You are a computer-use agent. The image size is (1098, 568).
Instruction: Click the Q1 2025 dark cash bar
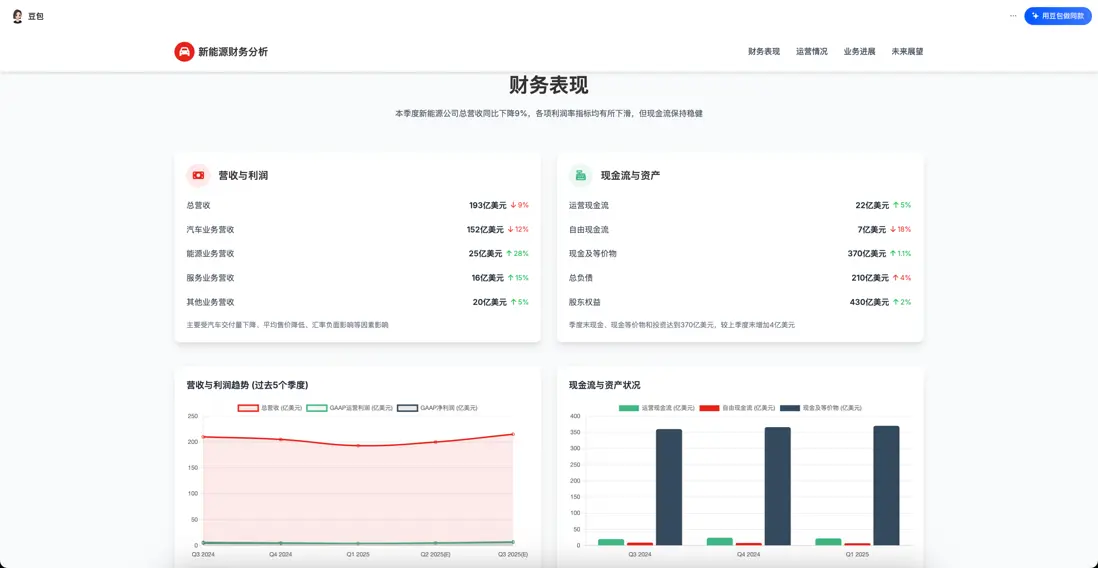click(x=886, y=486)
